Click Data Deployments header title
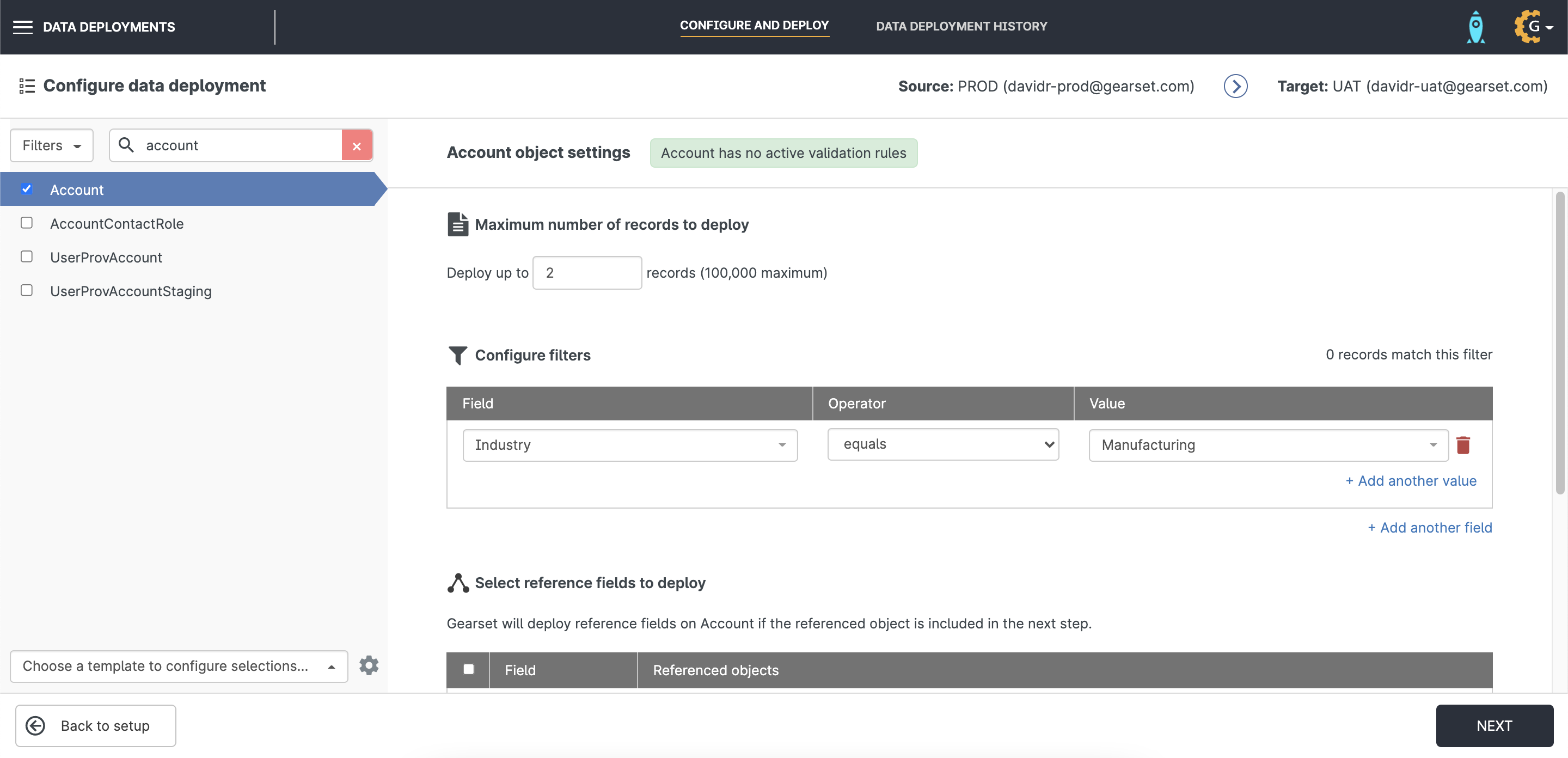This screenshot has width=1568, height=758. (109, 27)
